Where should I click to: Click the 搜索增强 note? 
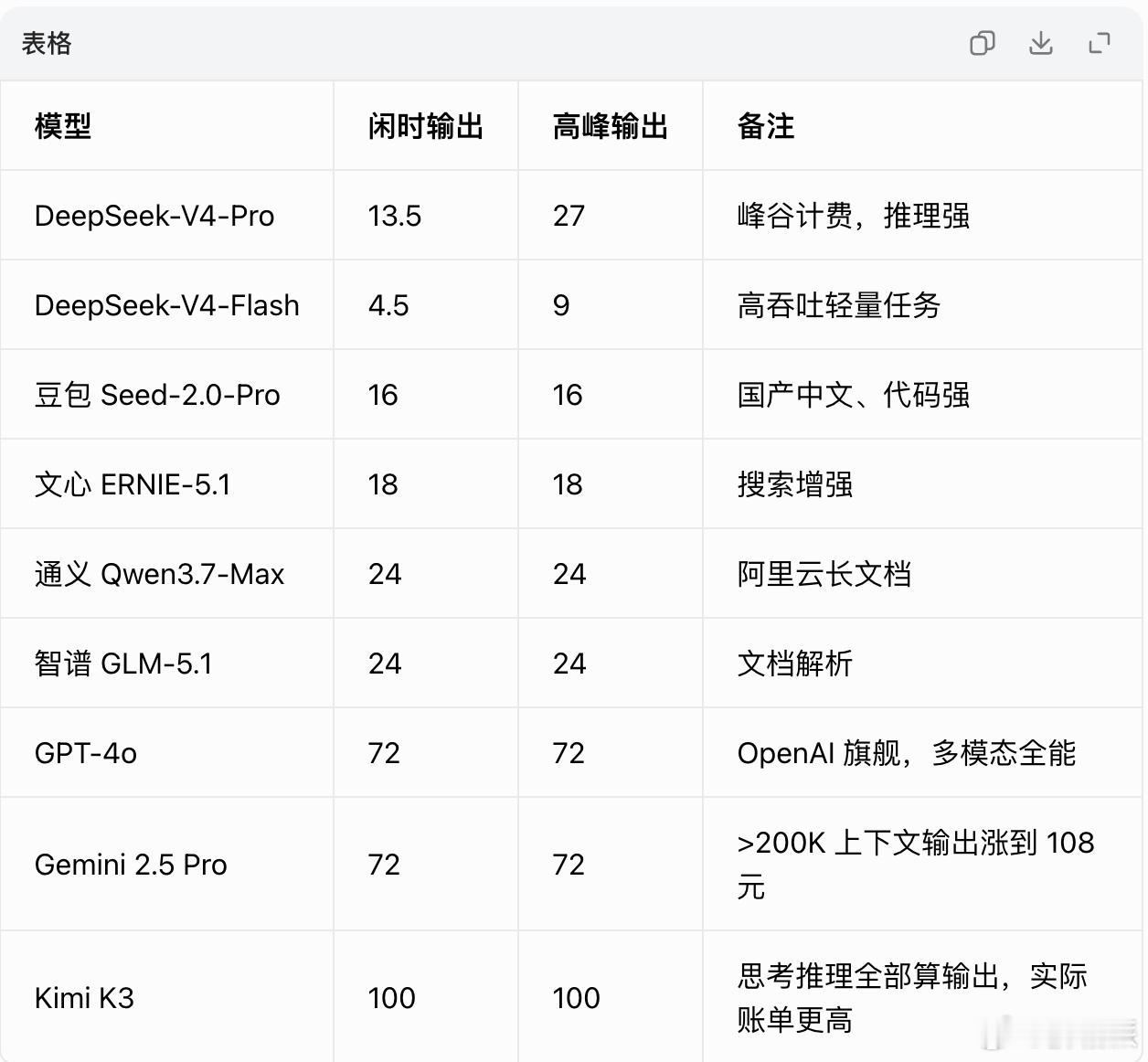coord(795,484)
